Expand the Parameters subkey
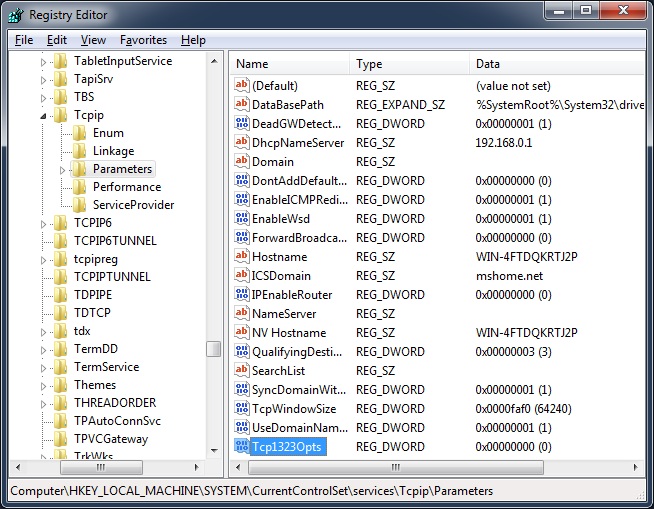The image size is (654, 509). [63, 170]
